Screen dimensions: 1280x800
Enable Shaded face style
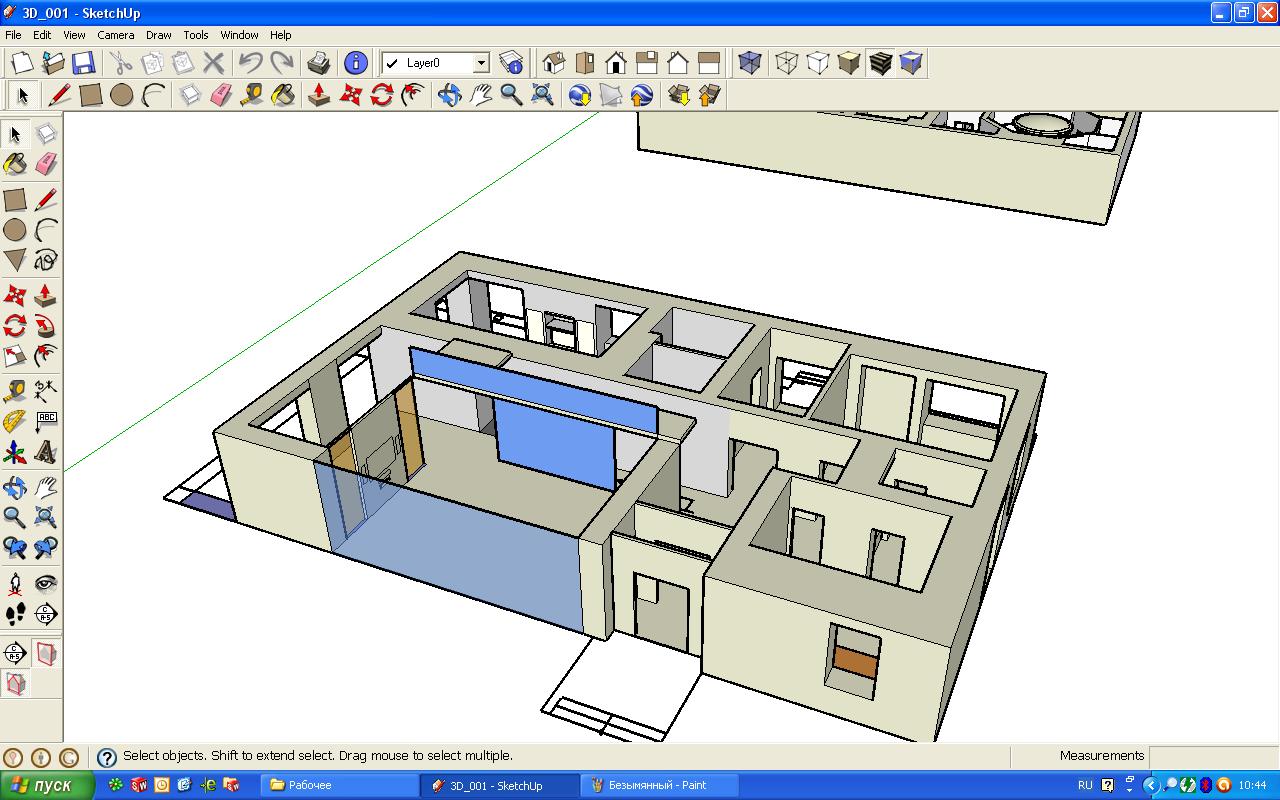tap(849, 63)
